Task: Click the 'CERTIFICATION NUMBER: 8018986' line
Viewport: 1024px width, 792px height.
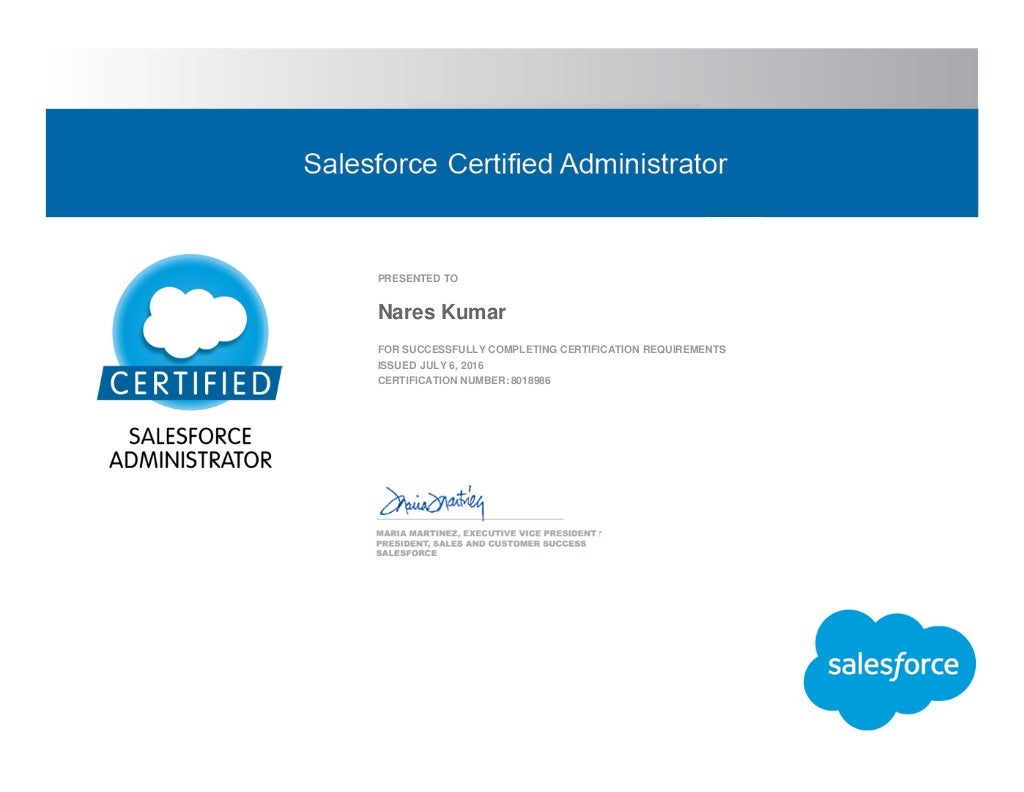Action: (464, 381)
